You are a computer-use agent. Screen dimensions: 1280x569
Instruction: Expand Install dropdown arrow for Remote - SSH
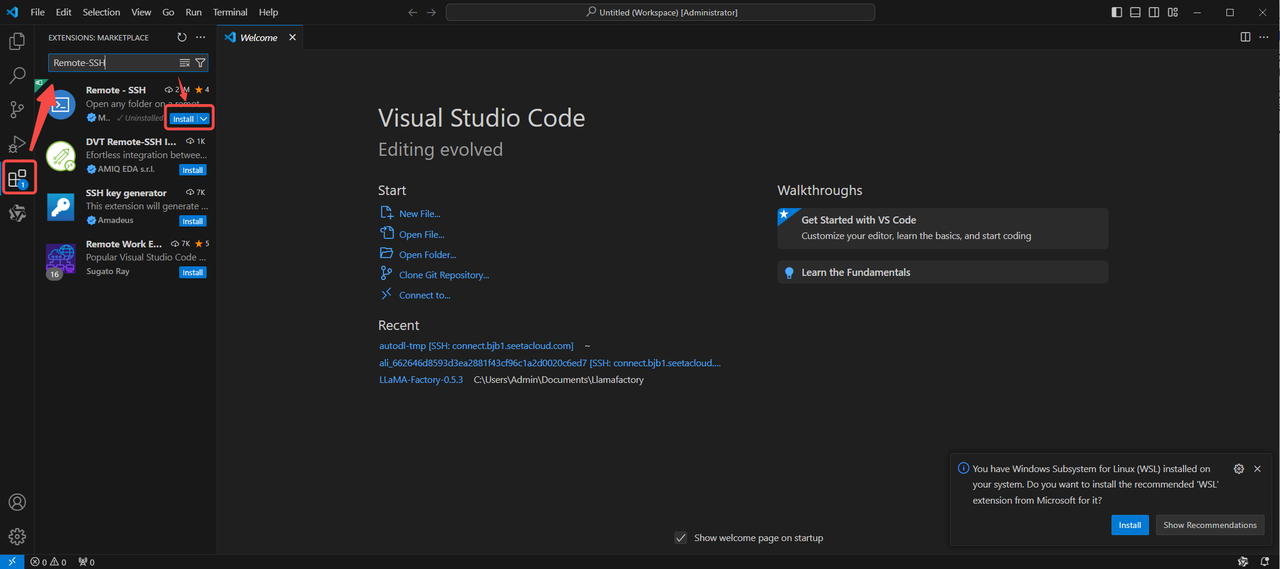[204, 119]
